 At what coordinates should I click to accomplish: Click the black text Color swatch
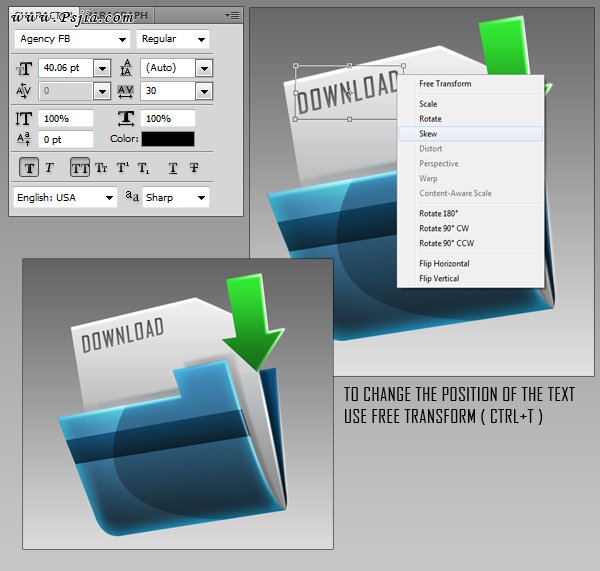168,139
